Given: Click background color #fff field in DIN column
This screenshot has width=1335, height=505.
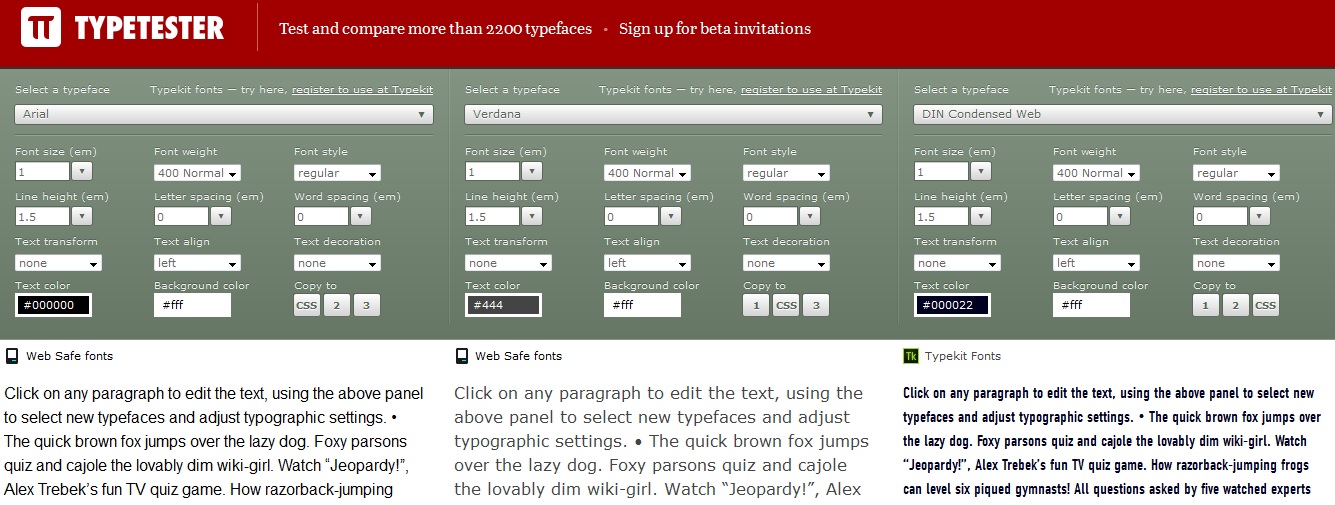Looking at the screenshot, I should tap(1091, 305).
